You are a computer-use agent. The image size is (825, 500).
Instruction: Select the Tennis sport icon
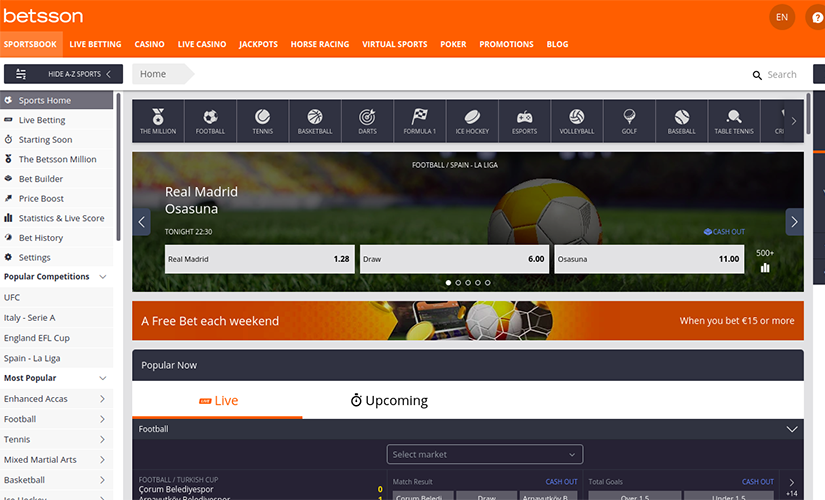[x=263, y=121]
